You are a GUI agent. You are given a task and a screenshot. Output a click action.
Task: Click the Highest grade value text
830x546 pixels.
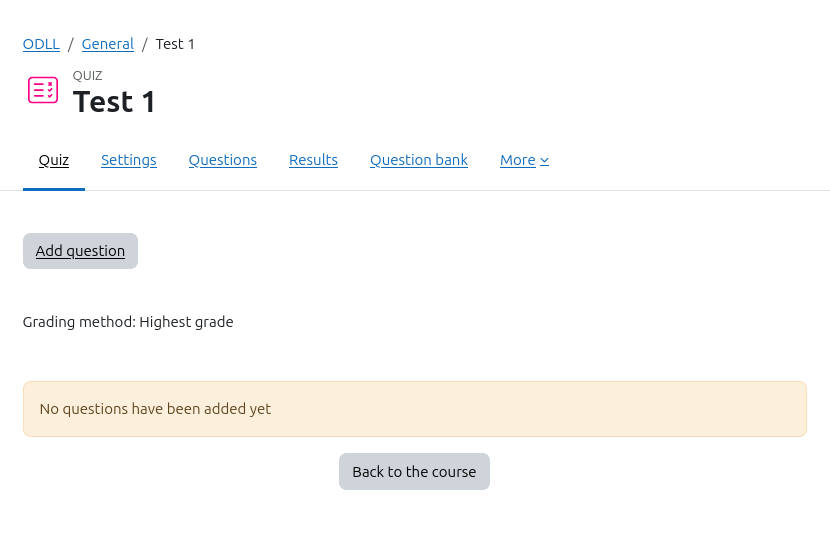coord(187,322)
